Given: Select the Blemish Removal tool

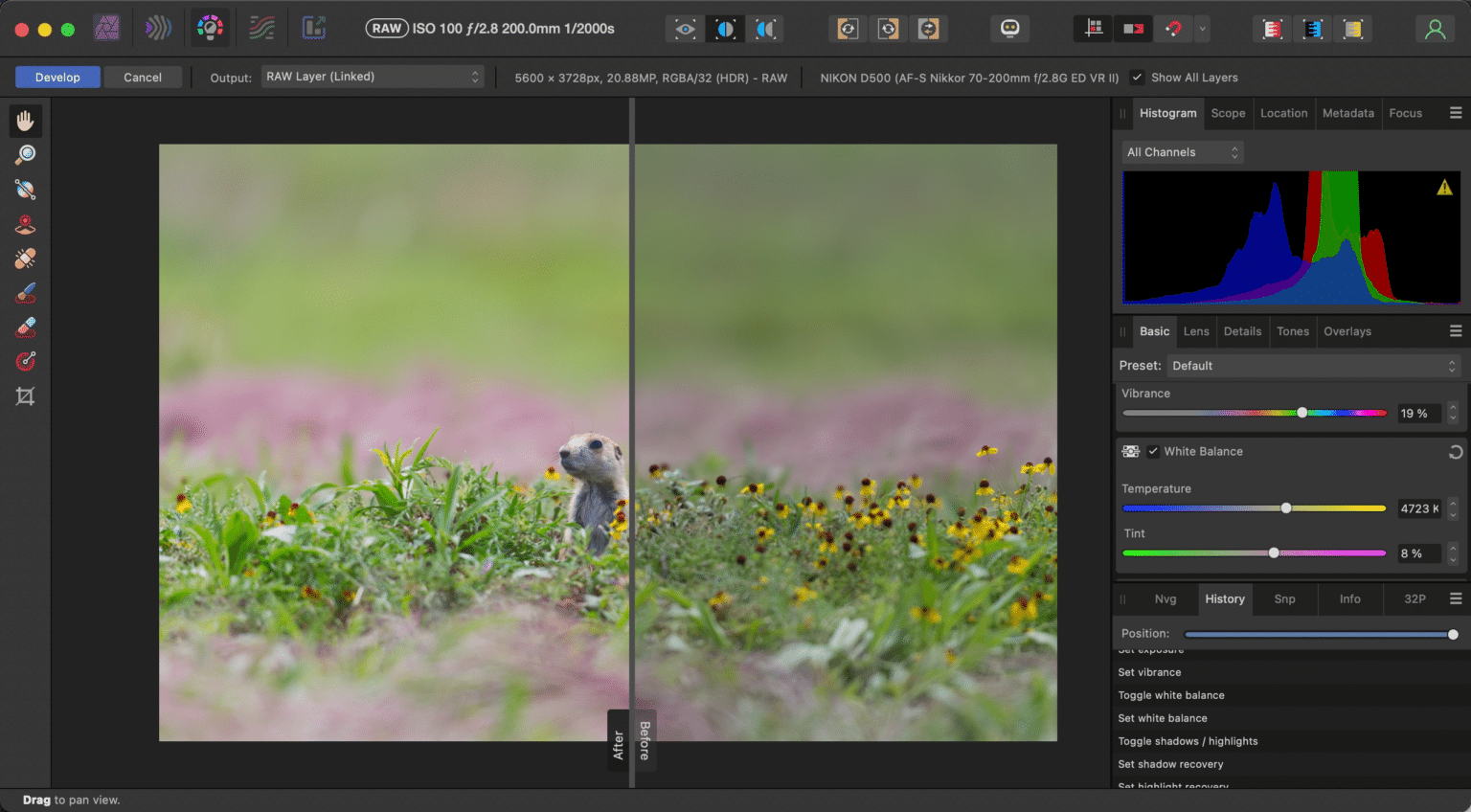Looking at the screenshot, I should click(x=25, y=258).
